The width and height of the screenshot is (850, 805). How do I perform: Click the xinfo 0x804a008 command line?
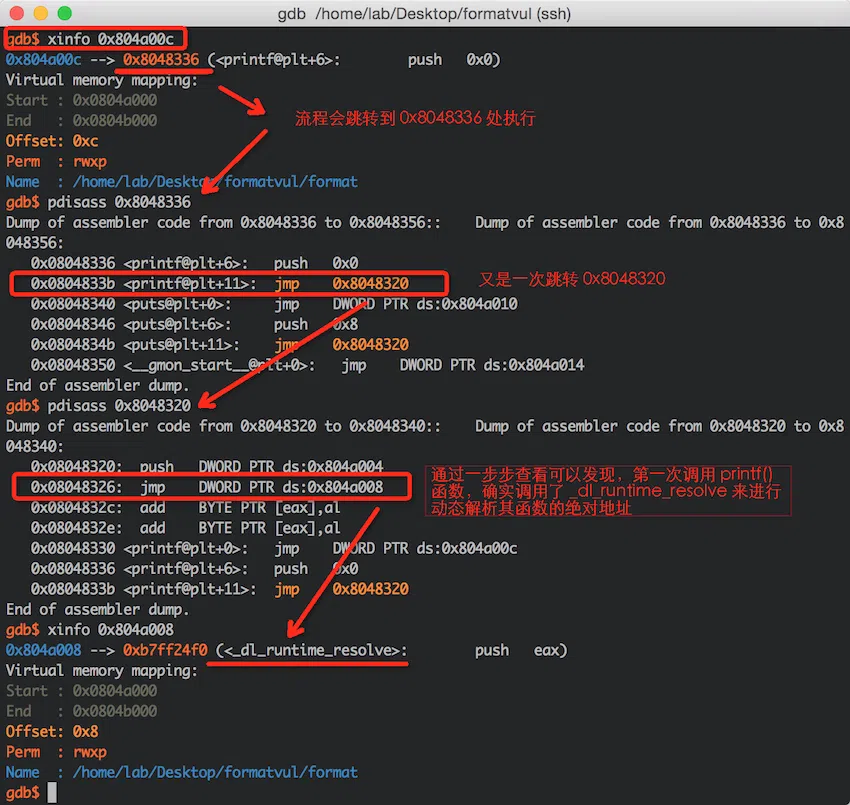click(x=90, y=630)
